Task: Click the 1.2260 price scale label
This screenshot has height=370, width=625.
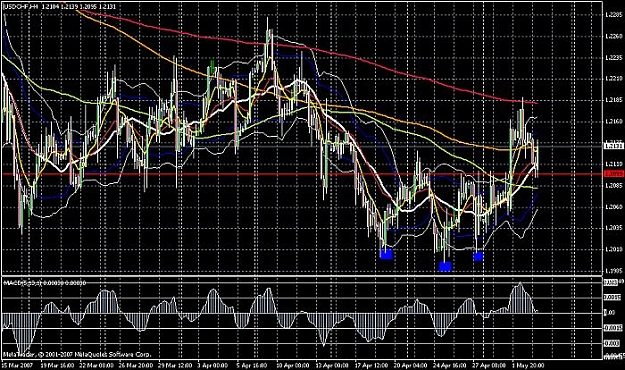Action: pos(613,36)
